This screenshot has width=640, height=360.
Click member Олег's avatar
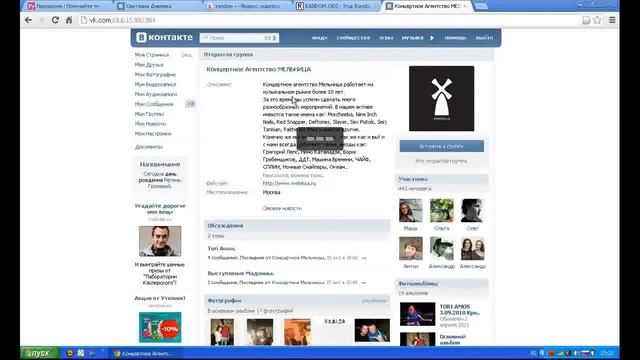[x=472, y=211]
